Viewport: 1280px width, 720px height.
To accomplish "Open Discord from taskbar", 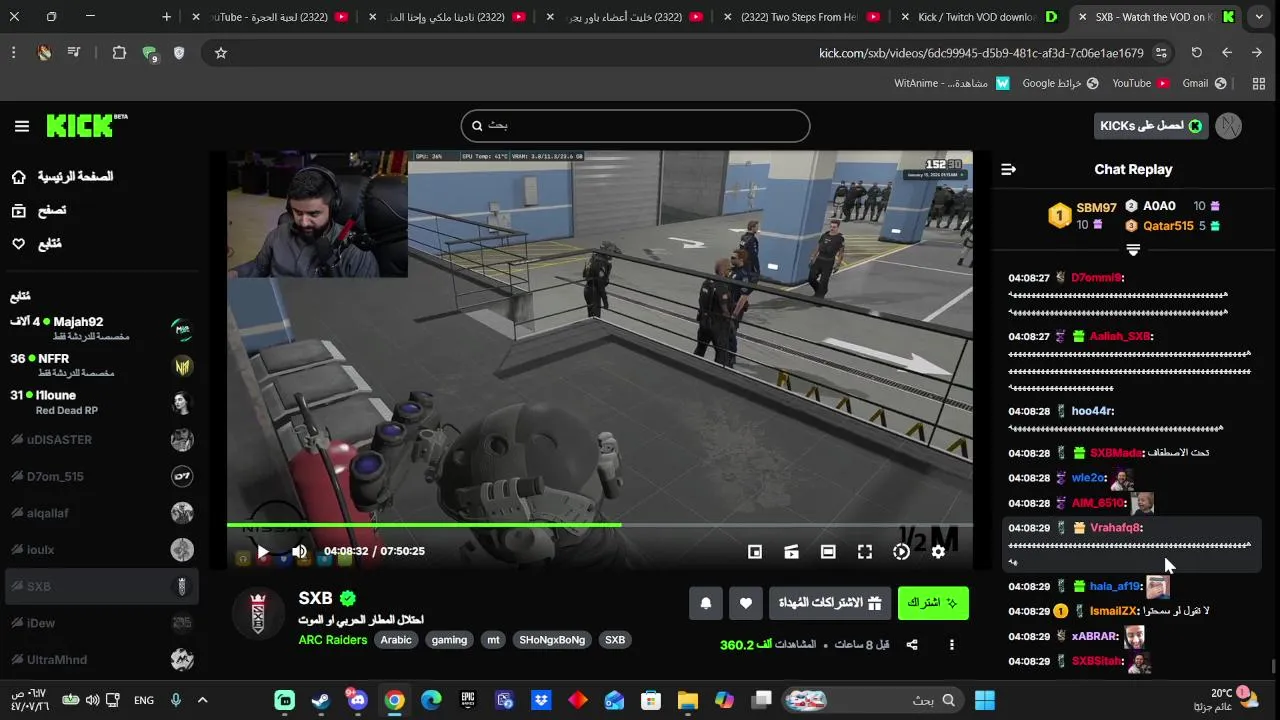I will tap(358, 700).
